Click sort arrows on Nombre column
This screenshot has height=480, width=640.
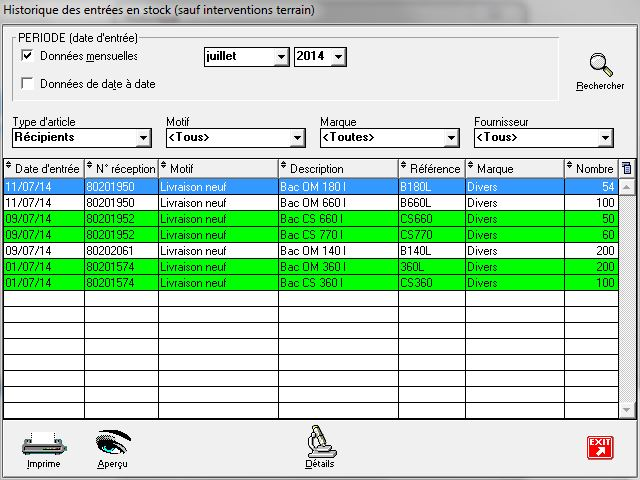pyautogui.click(x=570, y=168)
